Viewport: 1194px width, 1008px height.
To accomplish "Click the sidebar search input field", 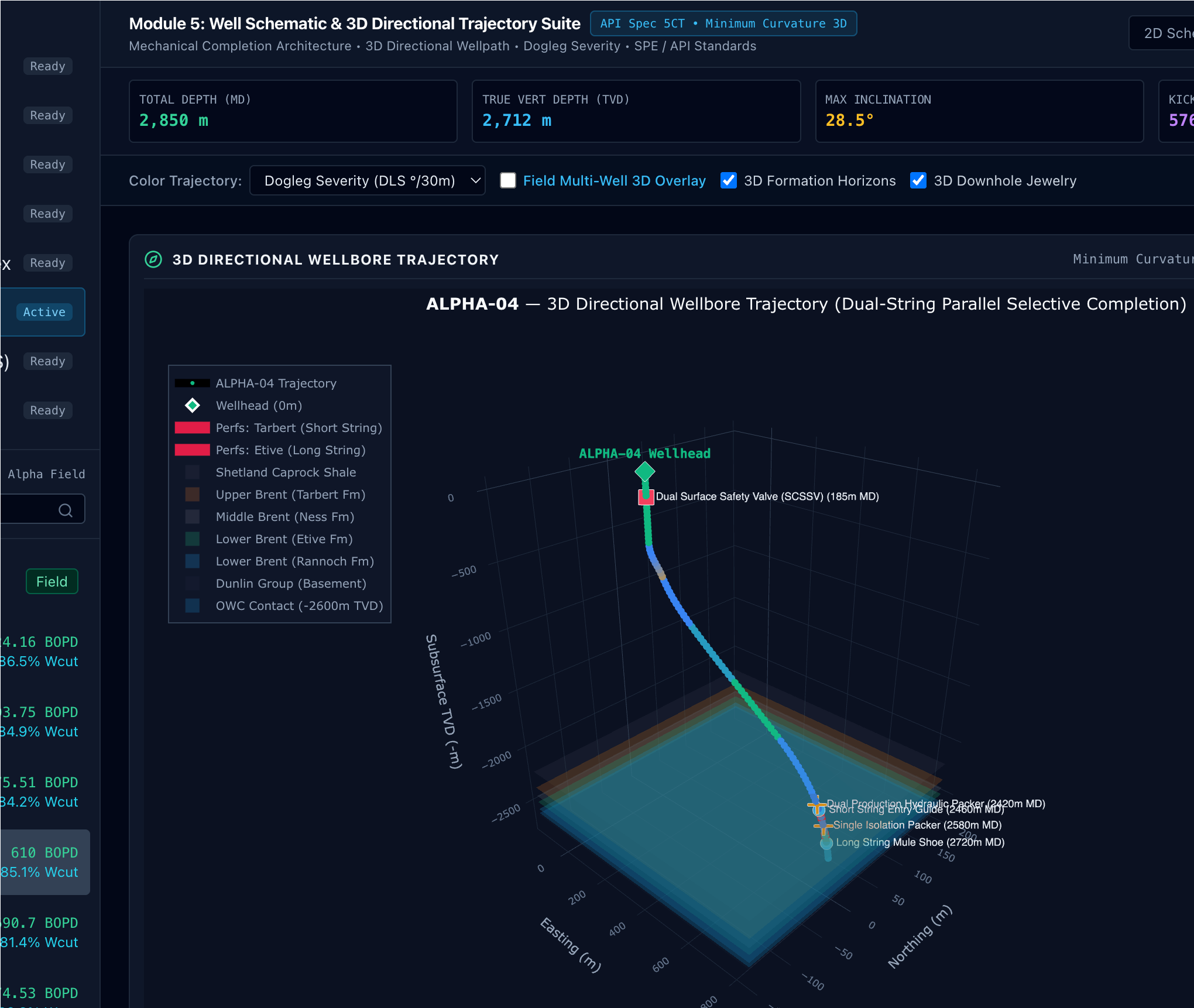I will 42,509.
